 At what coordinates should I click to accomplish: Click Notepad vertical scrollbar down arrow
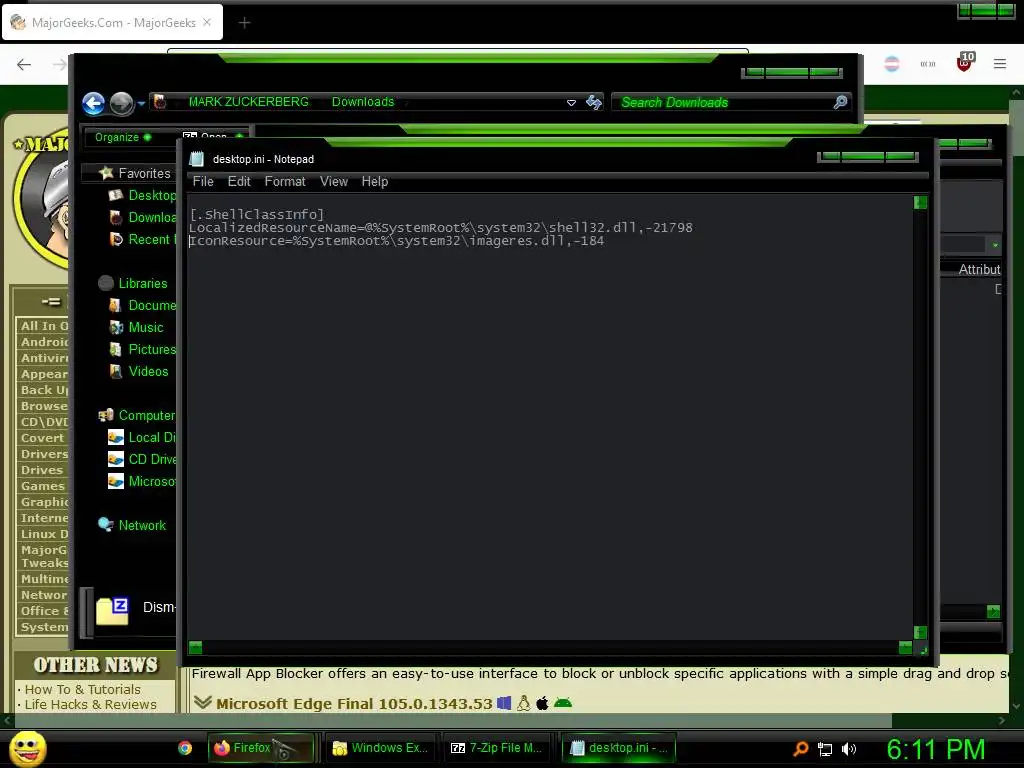920,632
